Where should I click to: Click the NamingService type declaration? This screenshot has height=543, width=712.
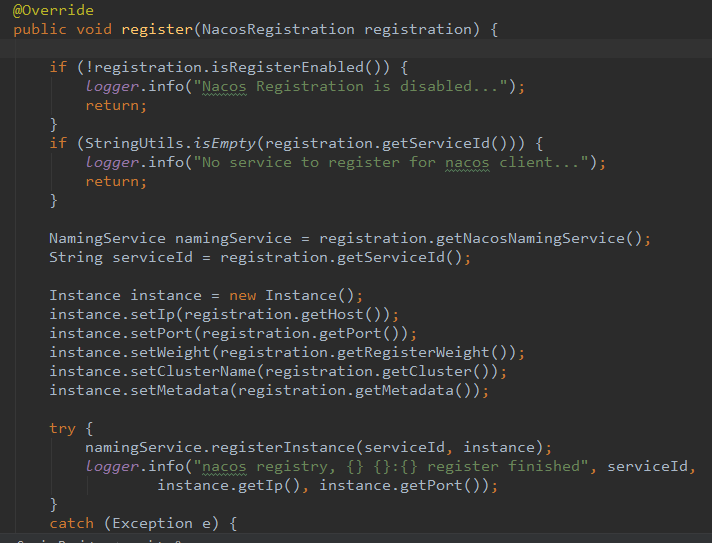point(107,238)
